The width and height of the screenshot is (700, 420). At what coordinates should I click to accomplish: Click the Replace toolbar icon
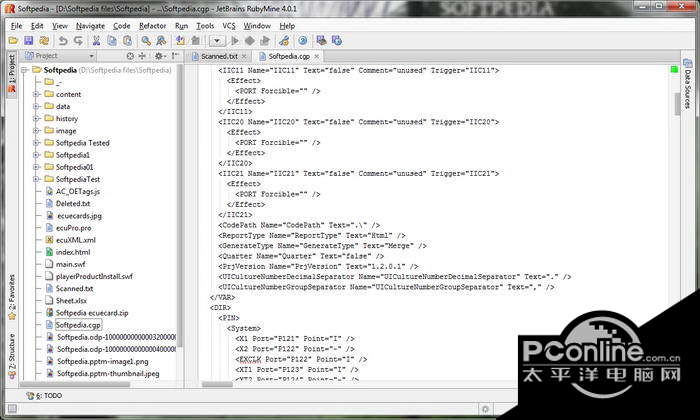coord(161,41)
